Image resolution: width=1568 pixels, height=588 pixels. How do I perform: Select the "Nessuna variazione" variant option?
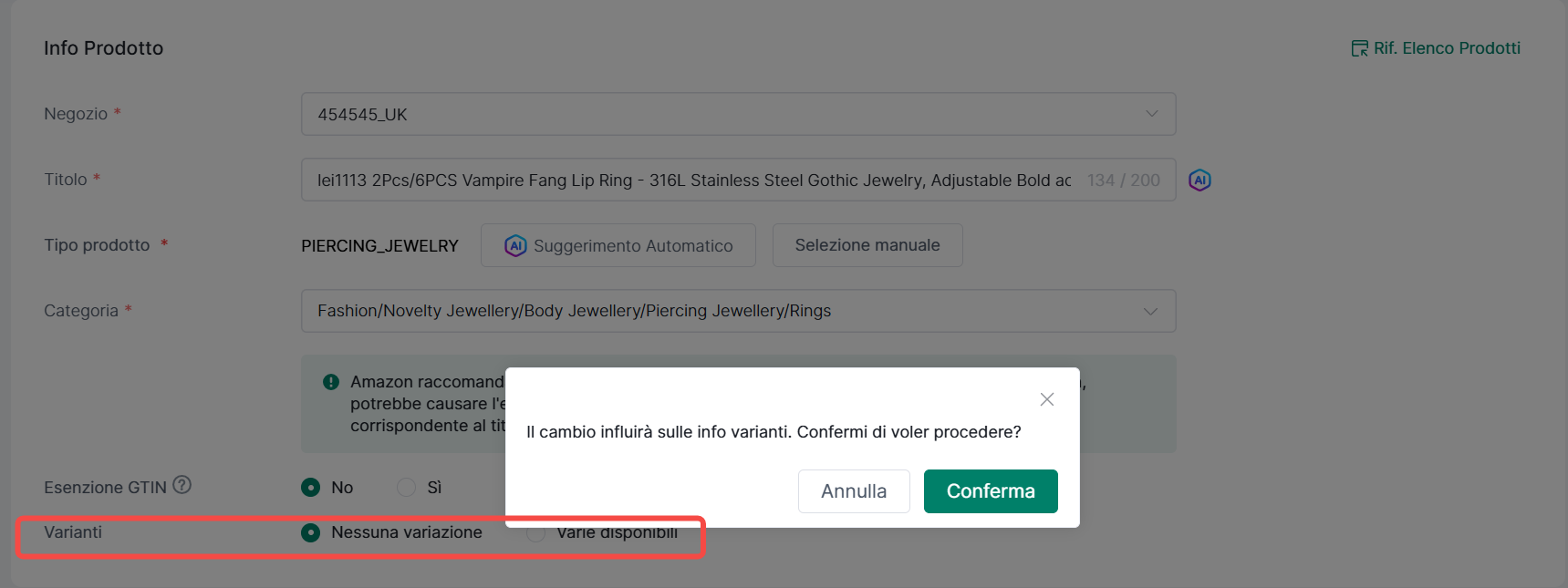(311, 532)
